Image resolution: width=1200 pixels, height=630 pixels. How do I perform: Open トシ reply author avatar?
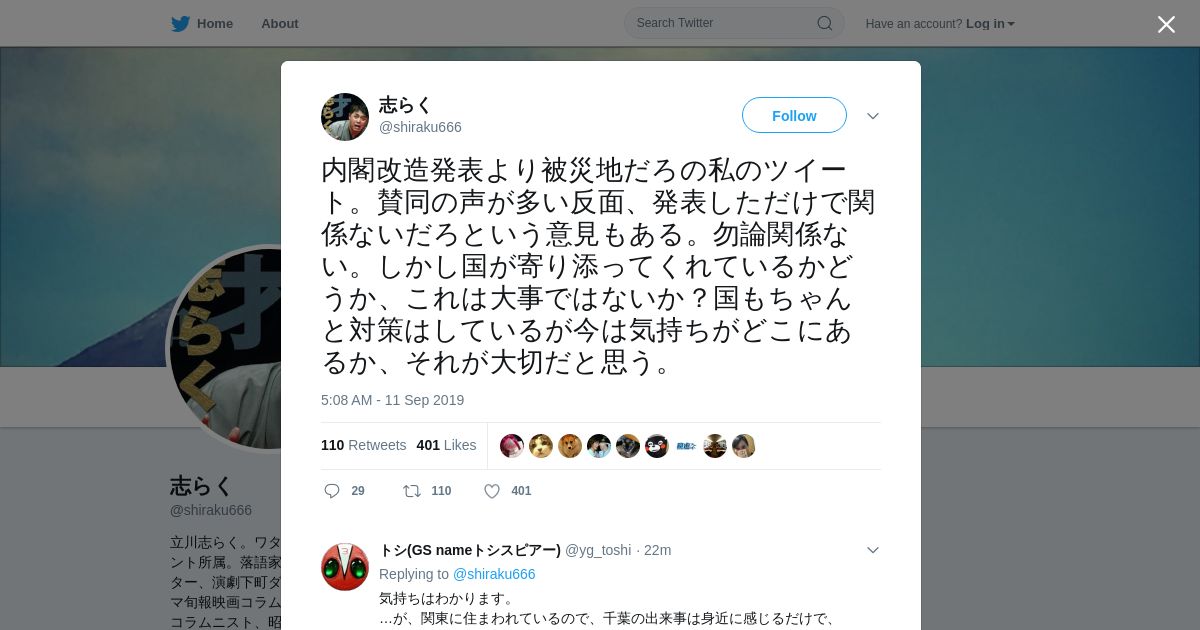click(x=345, y=567)
